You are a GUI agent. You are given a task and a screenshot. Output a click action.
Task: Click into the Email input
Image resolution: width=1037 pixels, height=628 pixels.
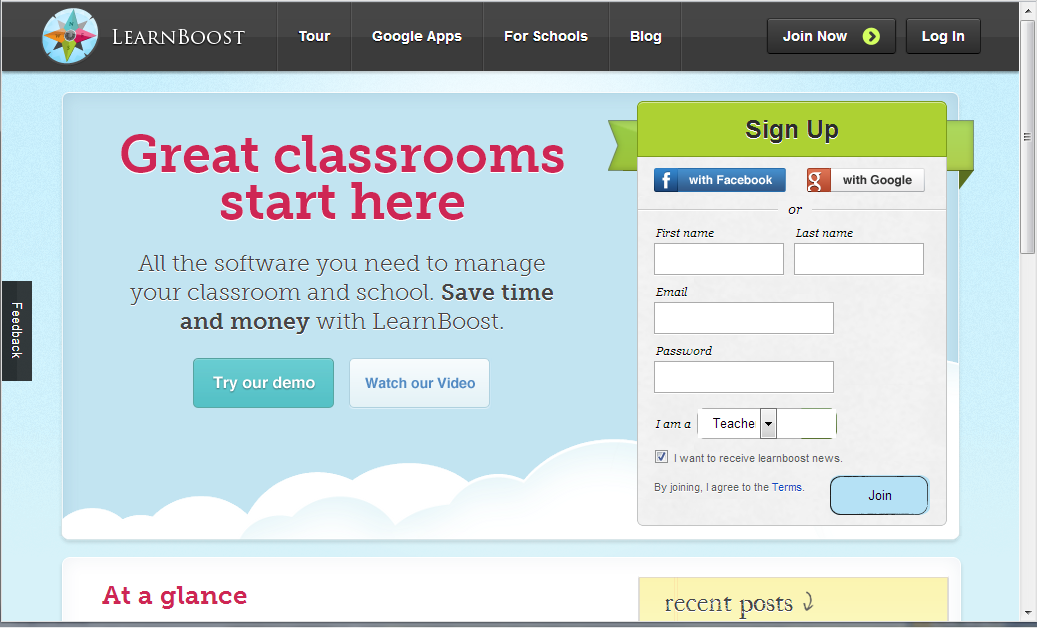pyautogui.click(x=743, y=318)
